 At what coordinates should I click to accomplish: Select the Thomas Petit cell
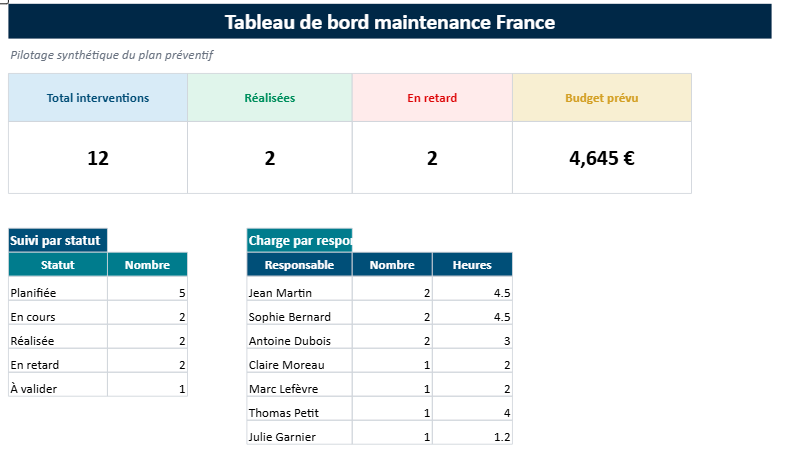299,412
